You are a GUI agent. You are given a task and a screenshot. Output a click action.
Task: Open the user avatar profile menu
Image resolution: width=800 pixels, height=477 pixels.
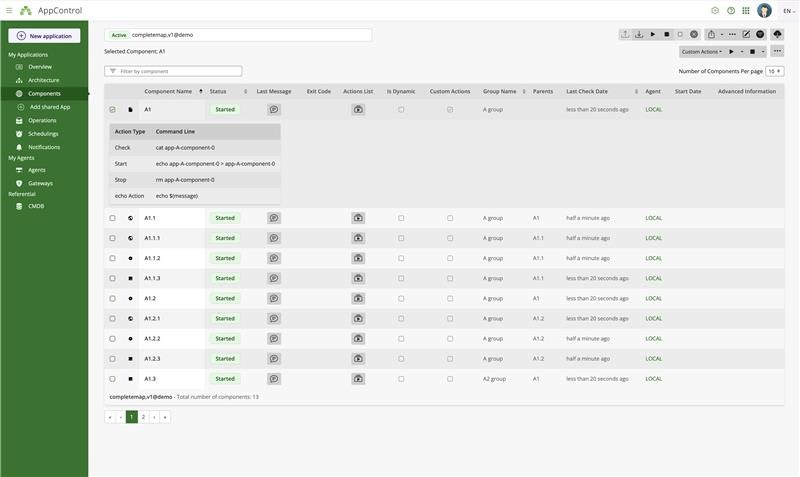pyautogui.click(x=764, y=10)
